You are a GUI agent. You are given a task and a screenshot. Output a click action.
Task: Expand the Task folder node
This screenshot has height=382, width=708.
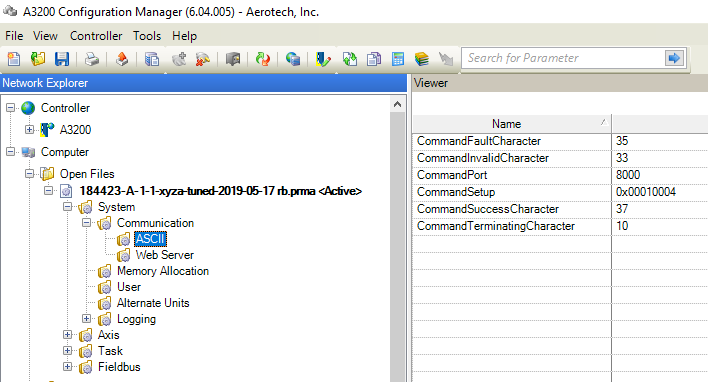(67, 350)
